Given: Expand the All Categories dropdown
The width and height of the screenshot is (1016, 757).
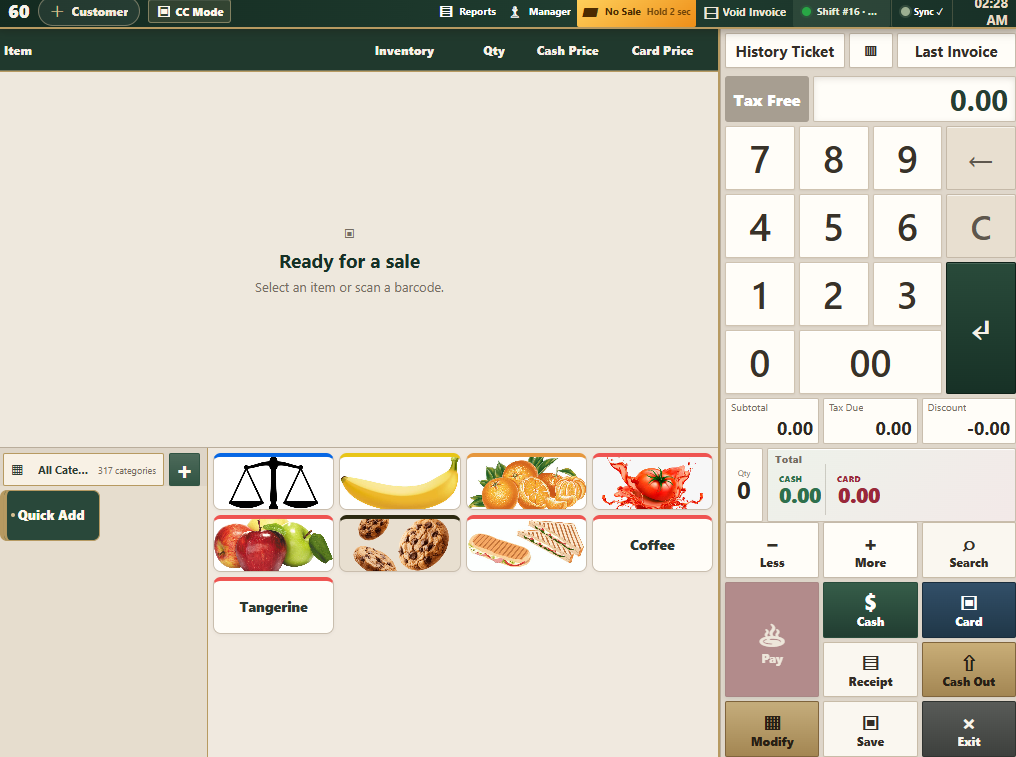Looking at the screenshot, I should [84, 471].
